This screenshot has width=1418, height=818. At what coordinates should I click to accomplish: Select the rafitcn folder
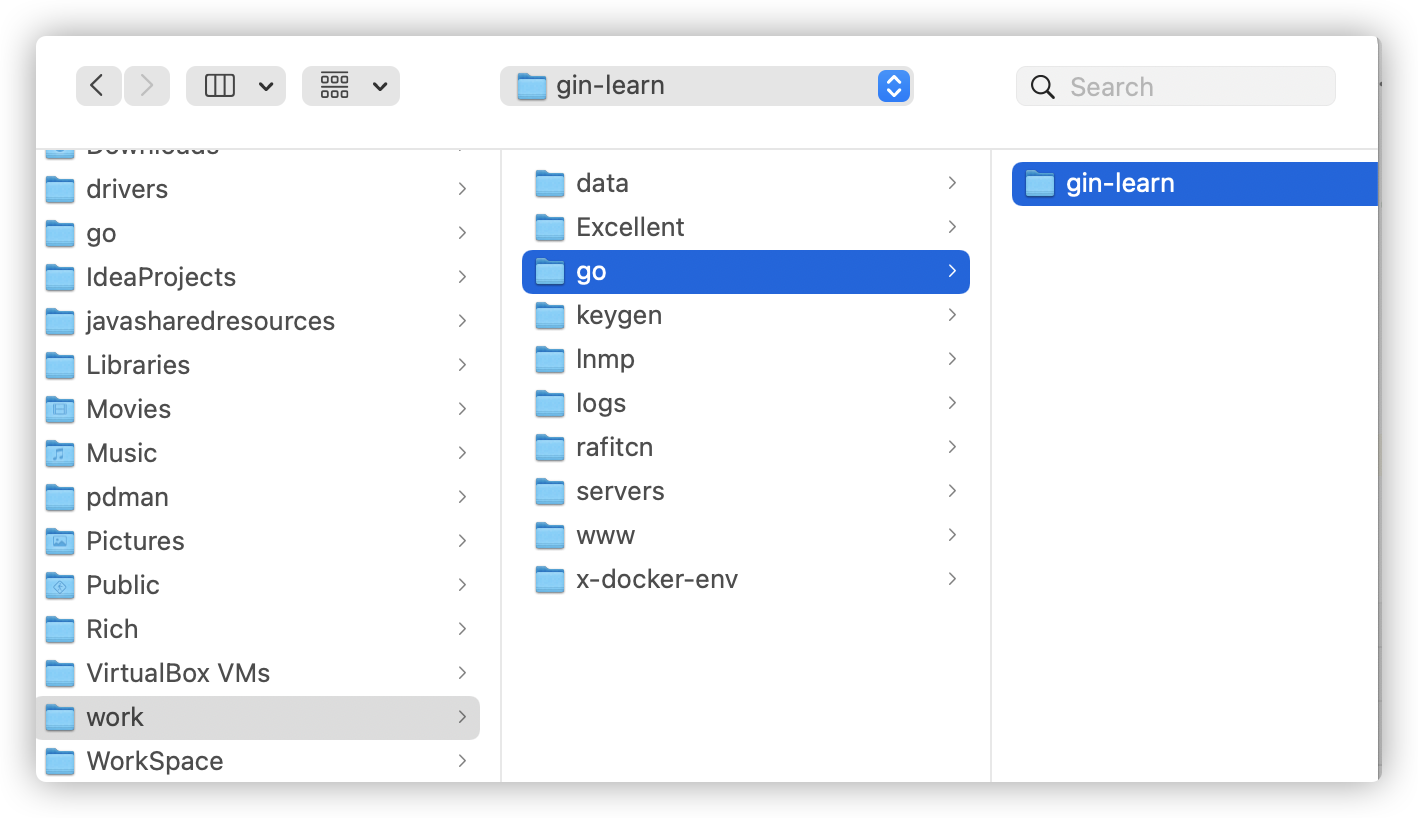click(746, 447)
